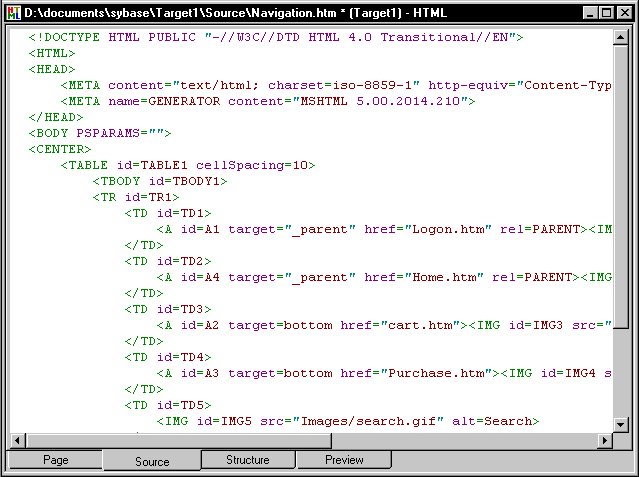Click the <BODY PSPARAMS=""> line

click(100, 133)
